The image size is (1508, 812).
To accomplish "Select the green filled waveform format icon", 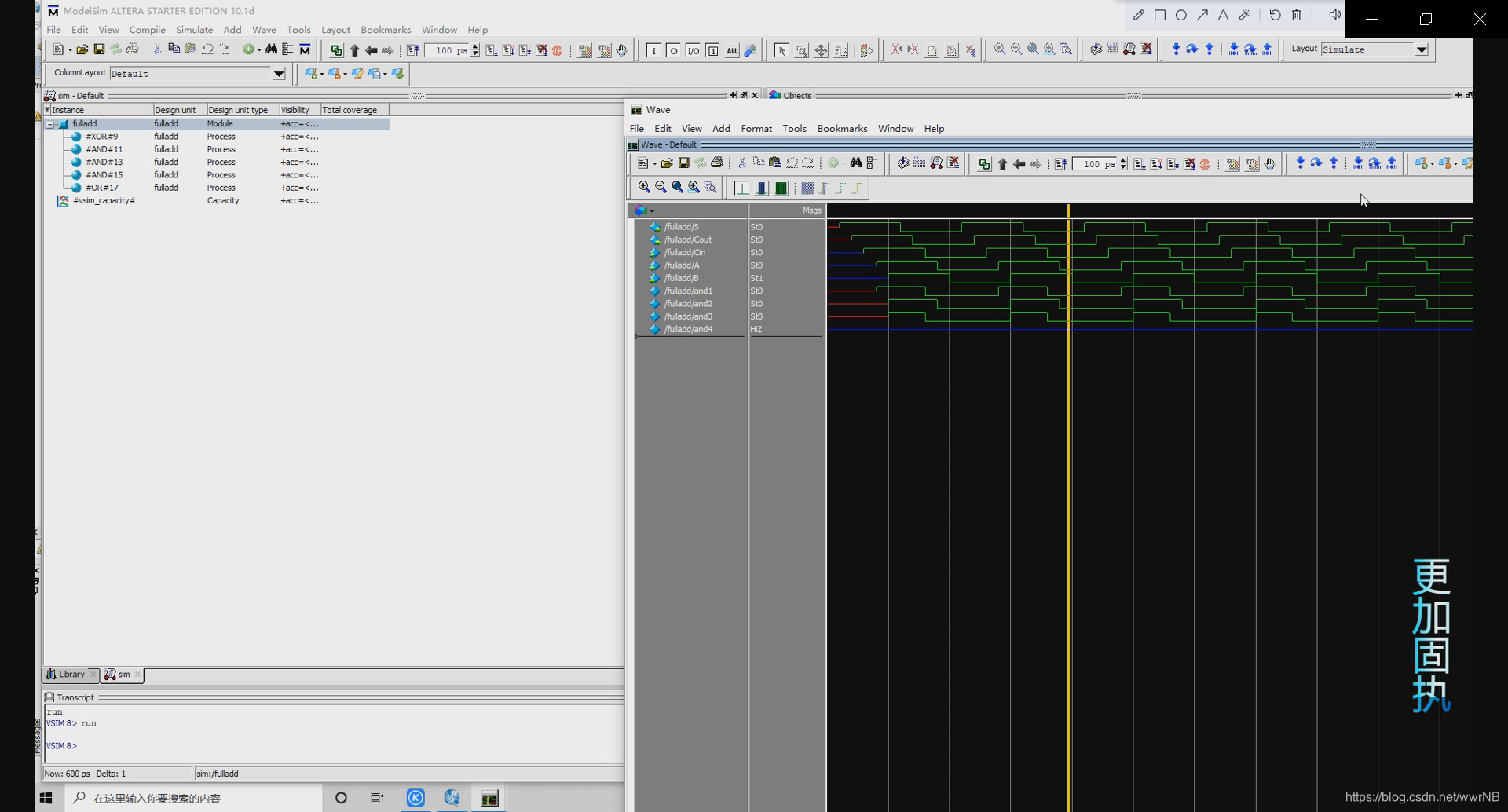I will coord(781,188).
